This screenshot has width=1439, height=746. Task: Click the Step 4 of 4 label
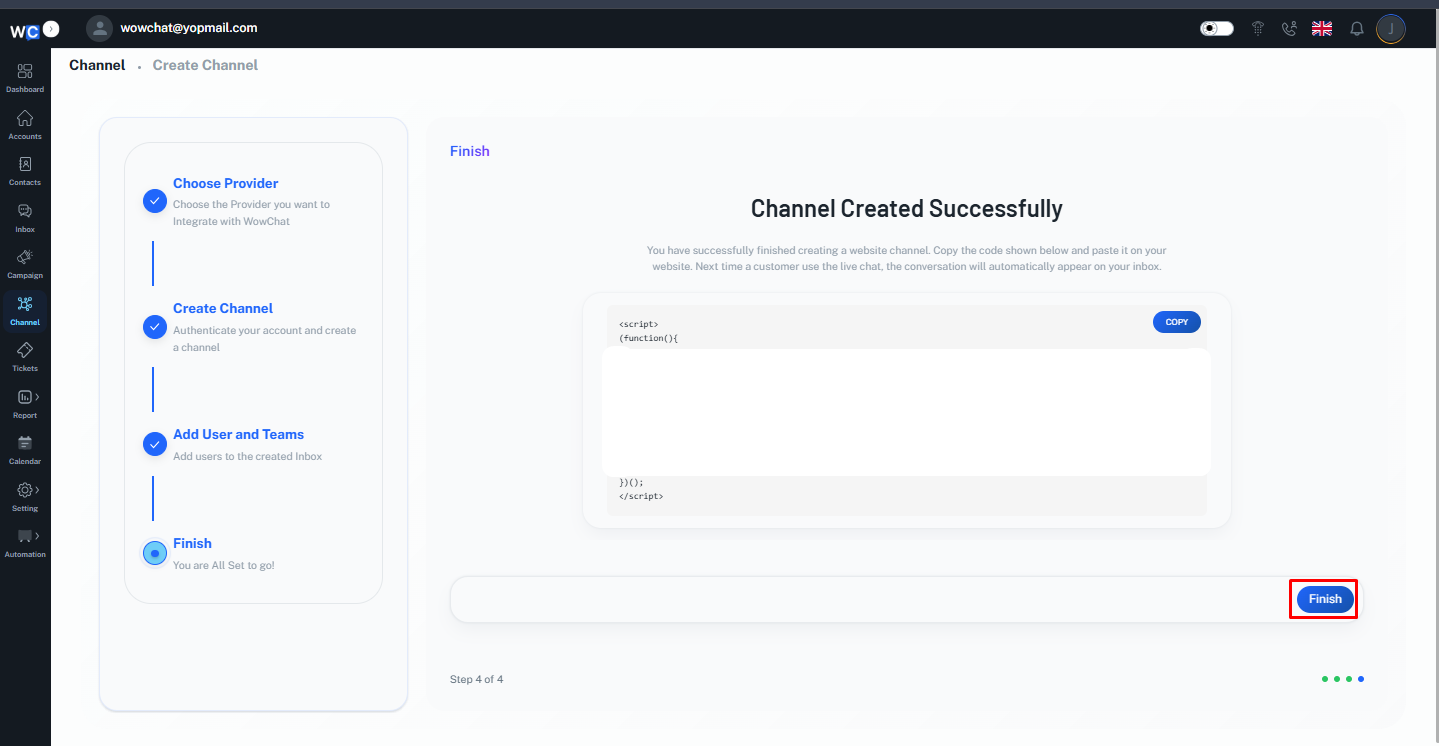coord(477,679)
